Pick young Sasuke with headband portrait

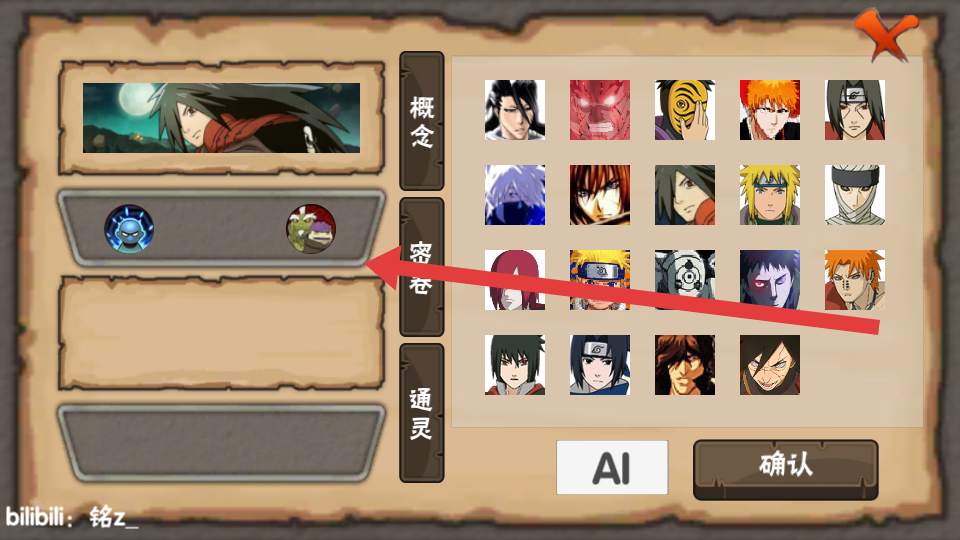[x=599, y=365]
